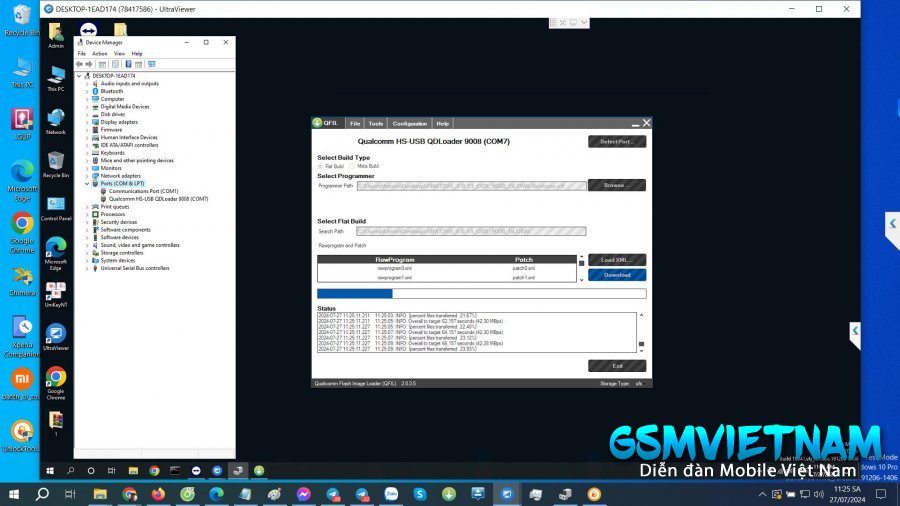Click blue Download button
The height and width of the screenshot is (506, 900).
[617, 275]
